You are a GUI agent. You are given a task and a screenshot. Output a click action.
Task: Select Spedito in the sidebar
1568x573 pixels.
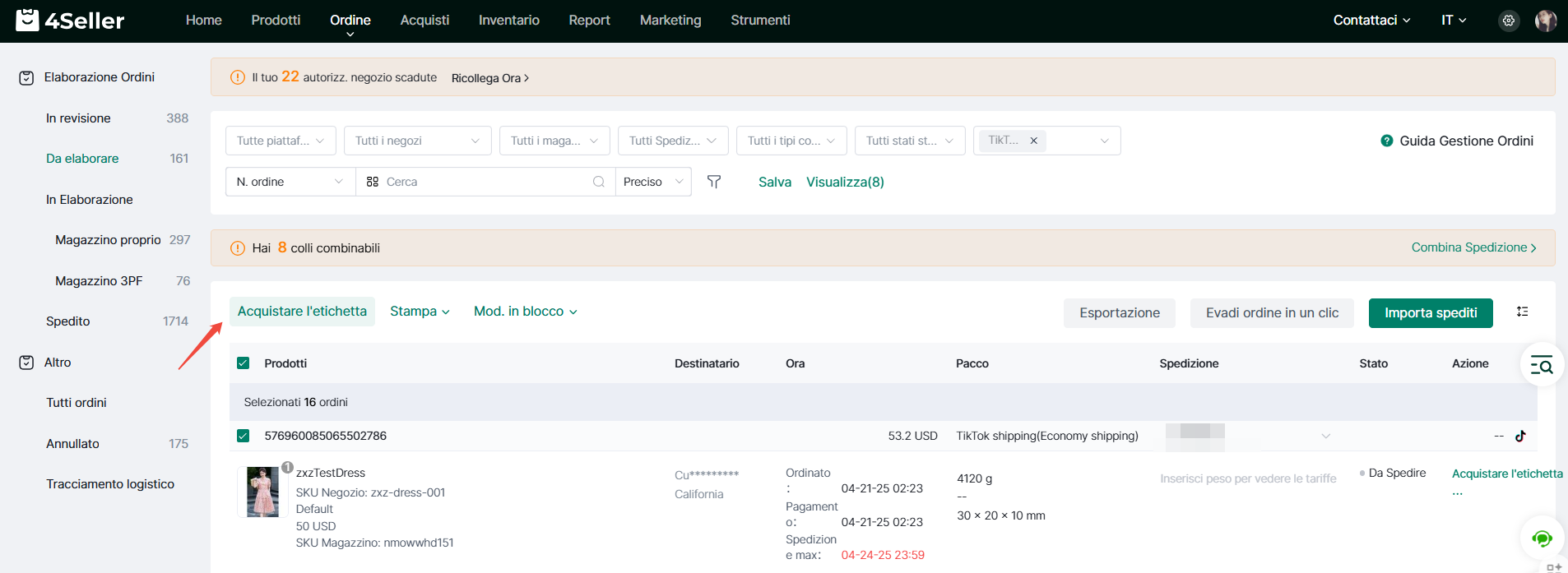68,321
